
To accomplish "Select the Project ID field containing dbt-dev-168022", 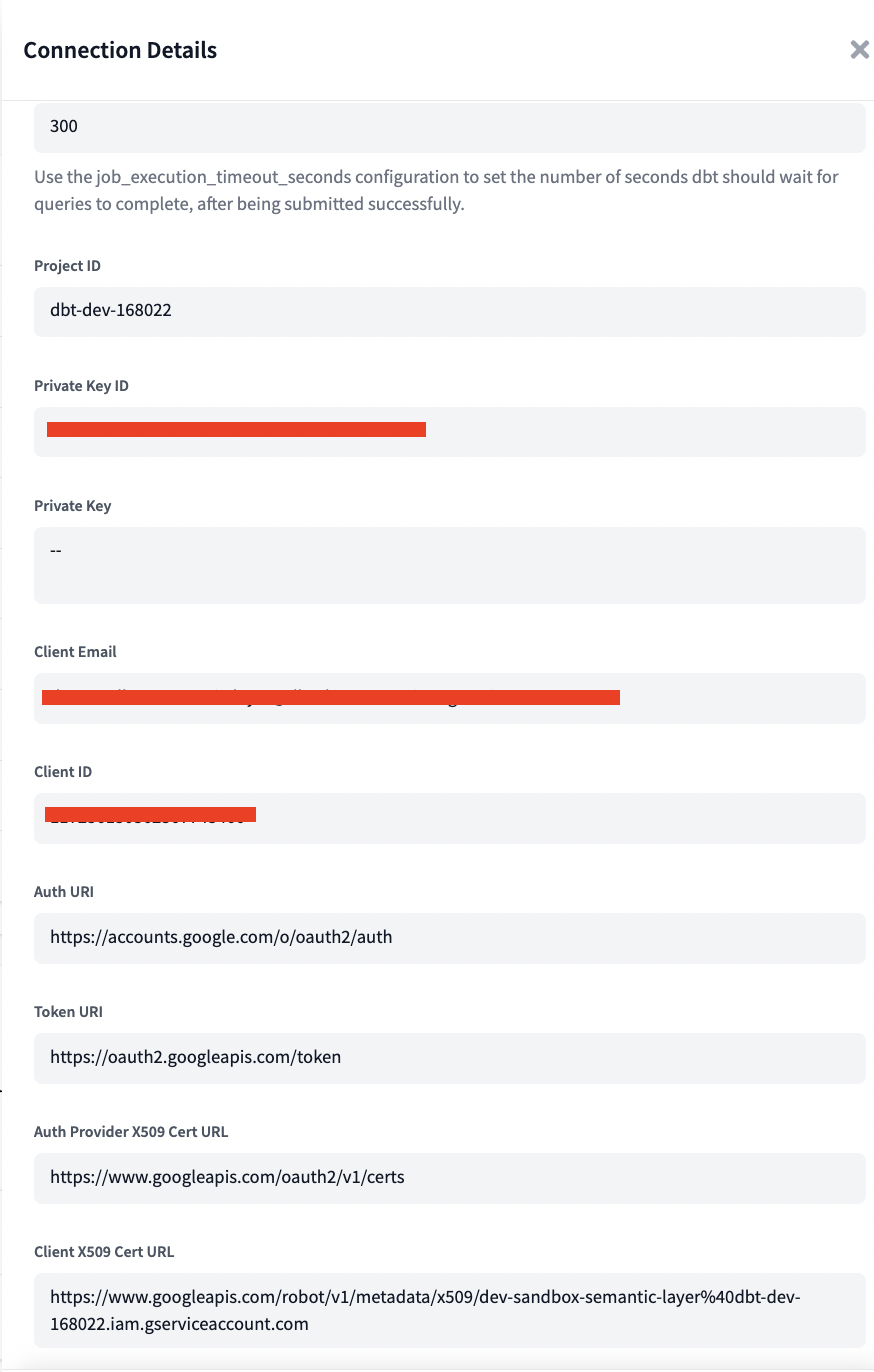I will click(450, 311).
